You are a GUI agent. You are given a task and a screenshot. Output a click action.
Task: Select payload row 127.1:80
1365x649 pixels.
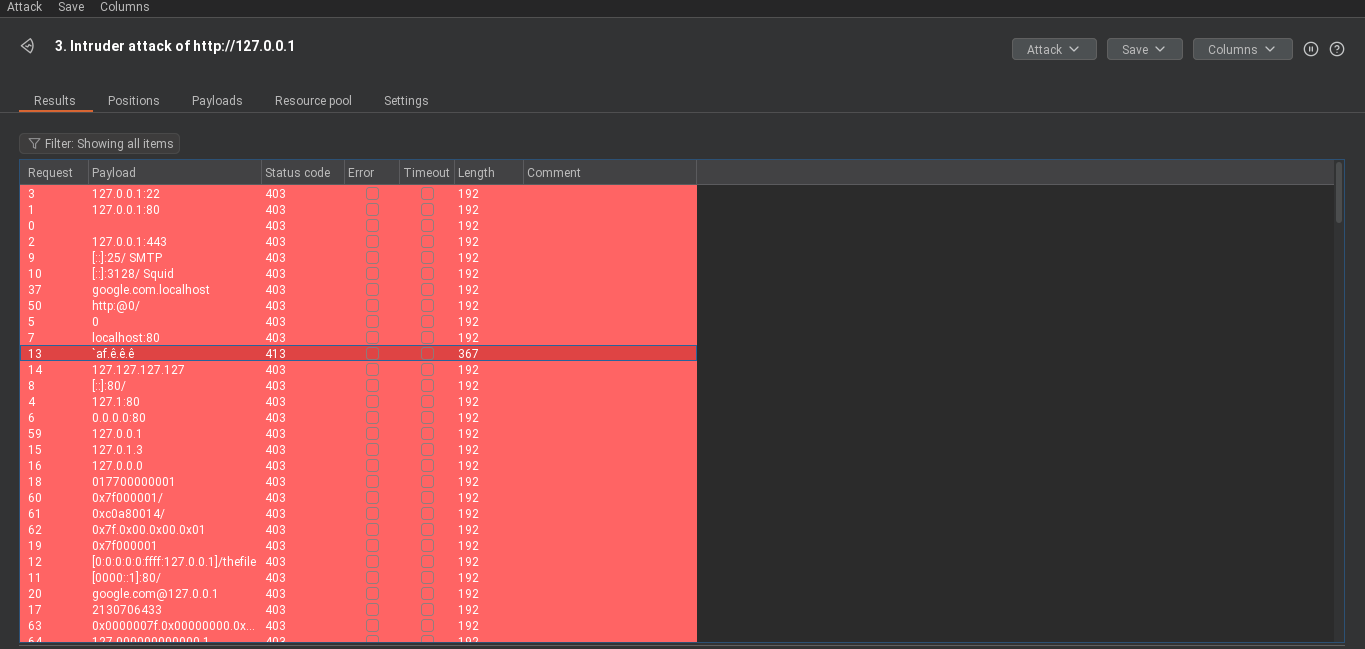(x=358, y=402)
